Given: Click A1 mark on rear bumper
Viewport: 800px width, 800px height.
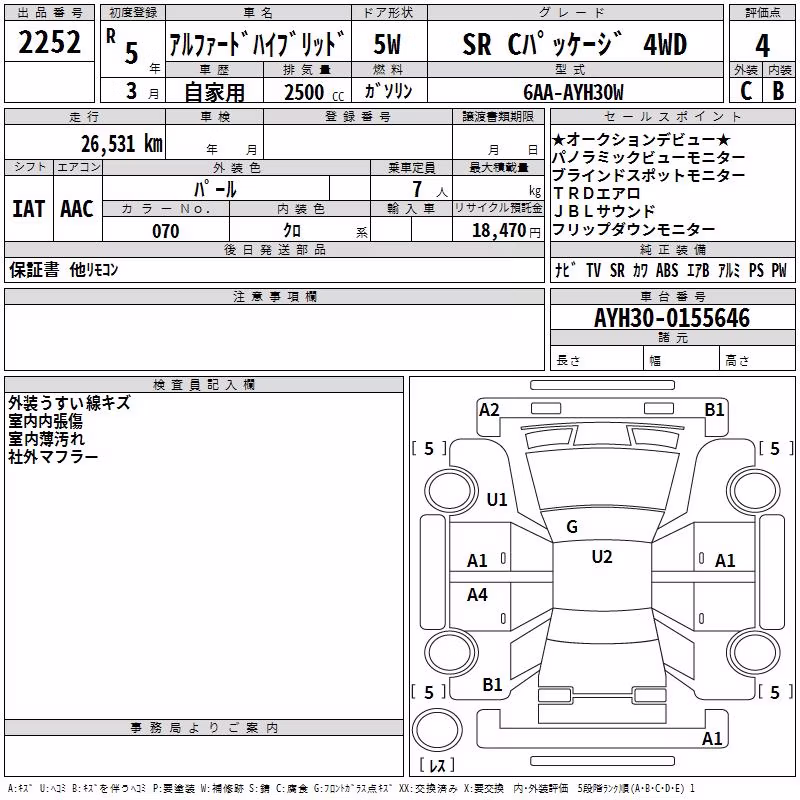Looking at the screenshot, I should click(712, 738).
